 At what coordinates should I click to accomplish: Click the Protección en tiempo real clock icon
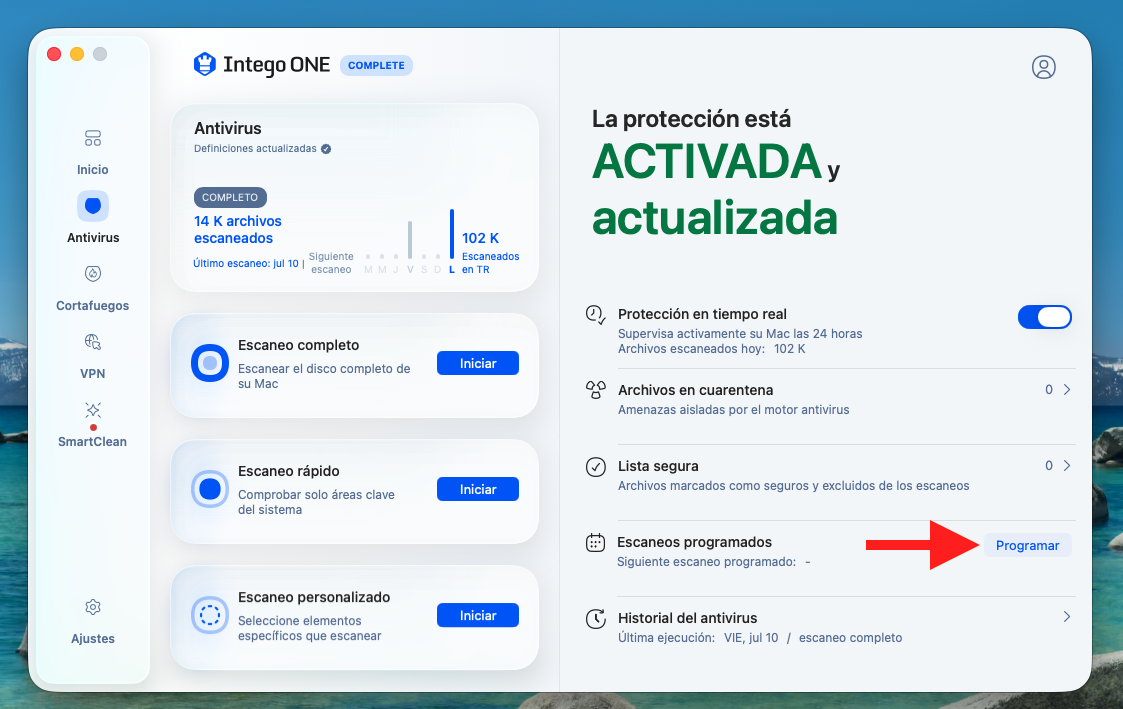(595, 314)
